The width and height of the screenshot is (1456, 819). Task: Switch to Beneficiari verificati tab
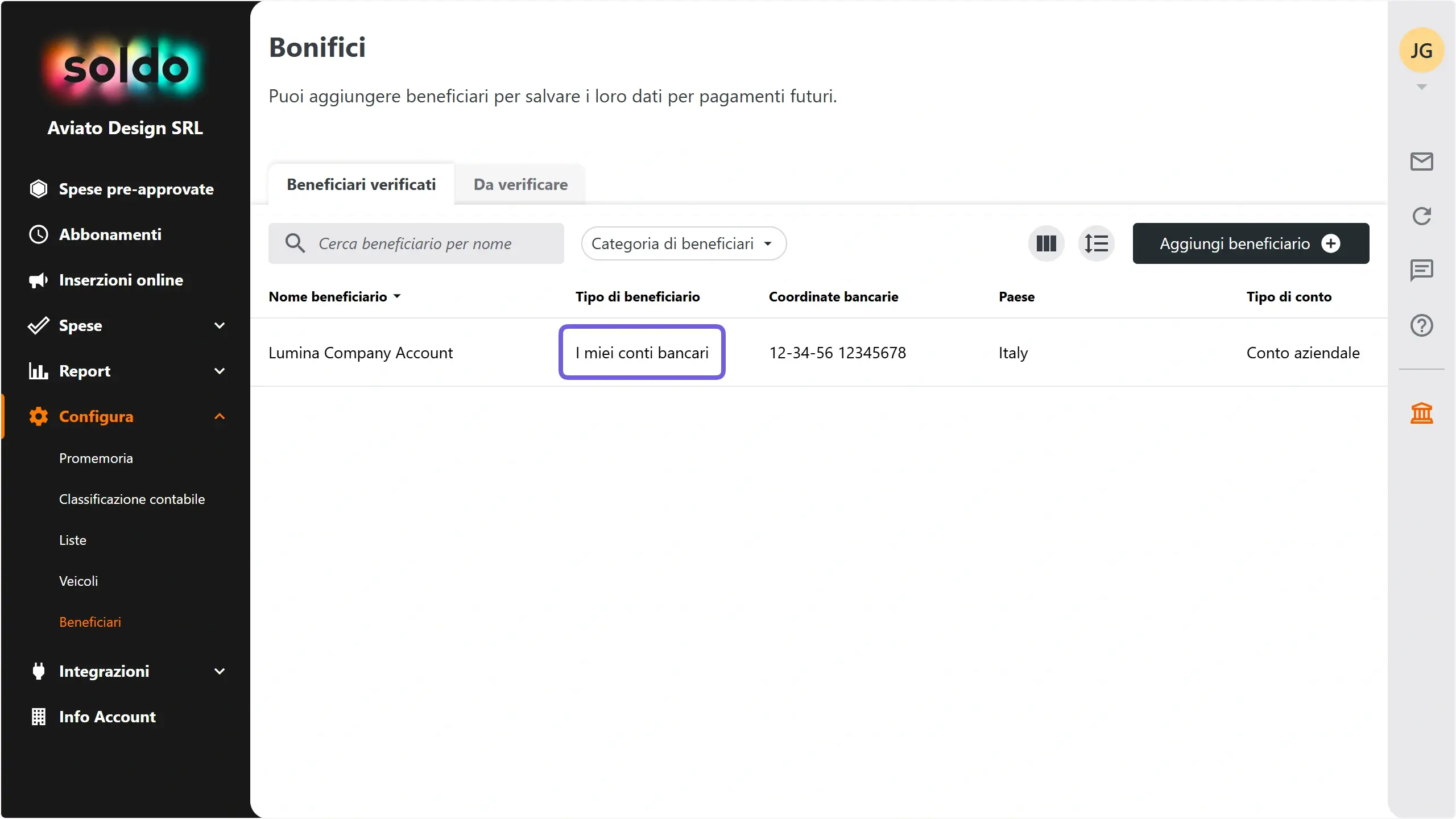click(361, 184)
